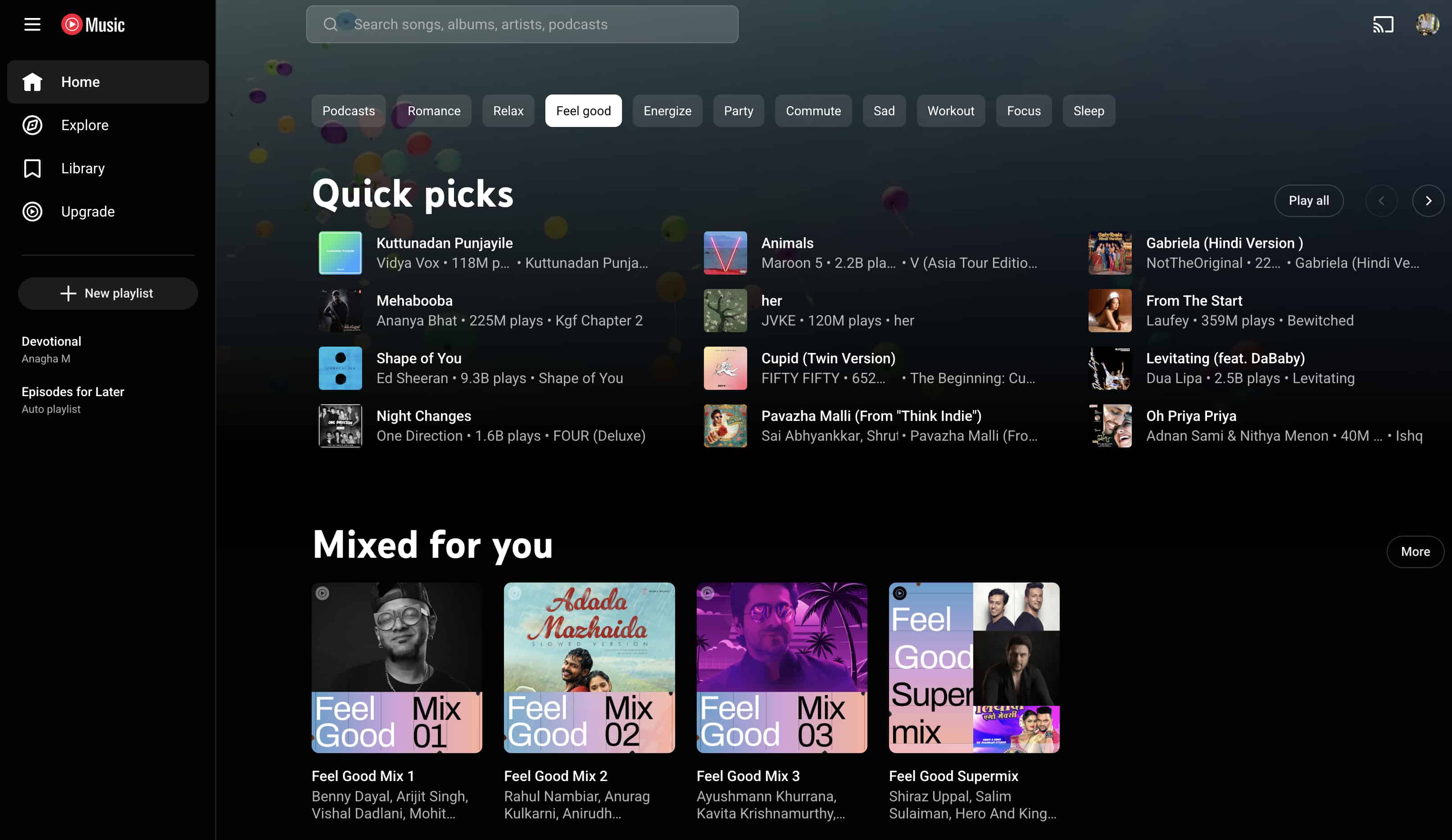Play From The Start thumbnail

(x=1110, y=310)
